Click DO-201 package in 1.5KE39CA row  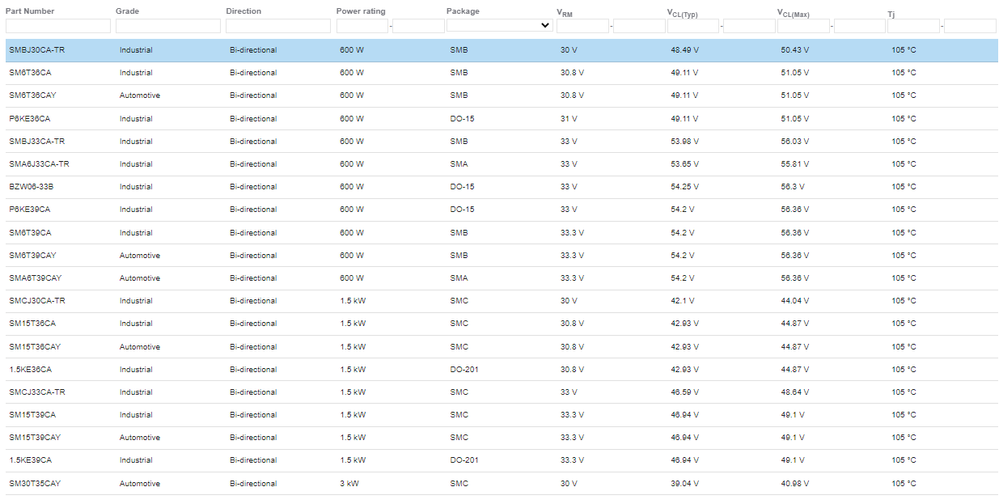(464, 460)
